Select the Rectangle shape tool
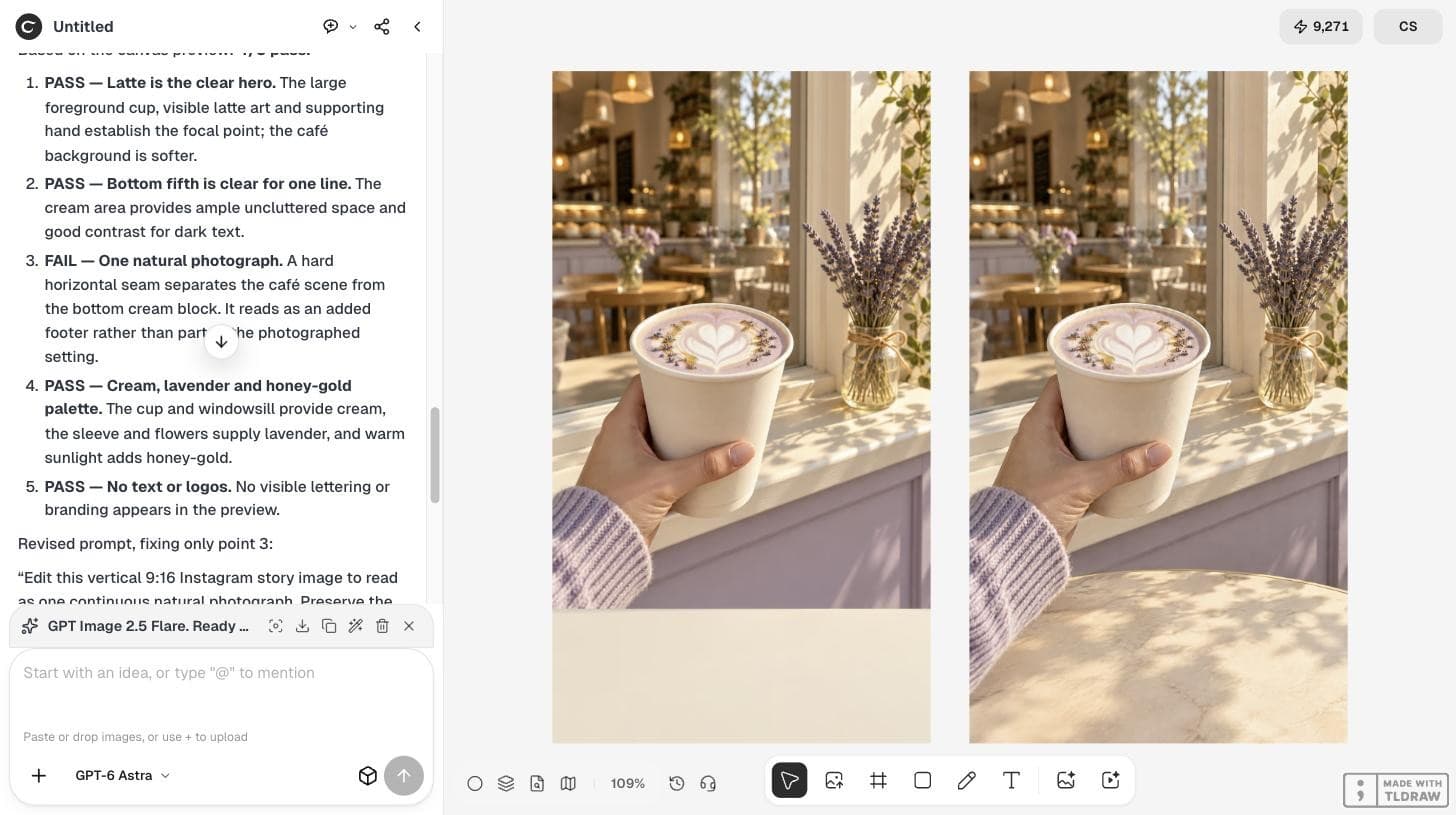Screen dimensions: 1456x815 coord(922,780)
